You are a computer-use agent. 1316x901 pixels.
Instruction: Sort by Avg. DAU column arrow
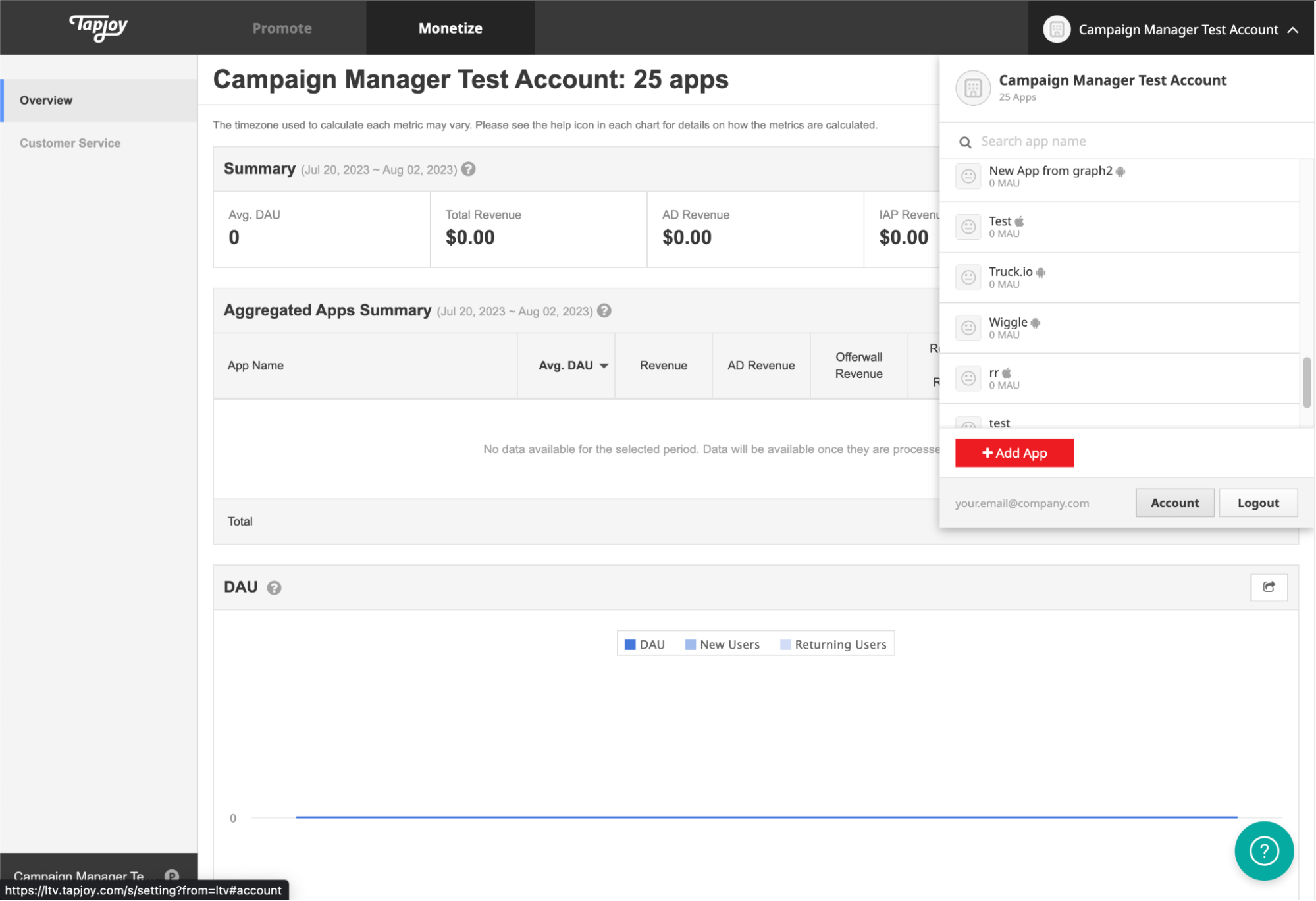click(x=604, y=366)
